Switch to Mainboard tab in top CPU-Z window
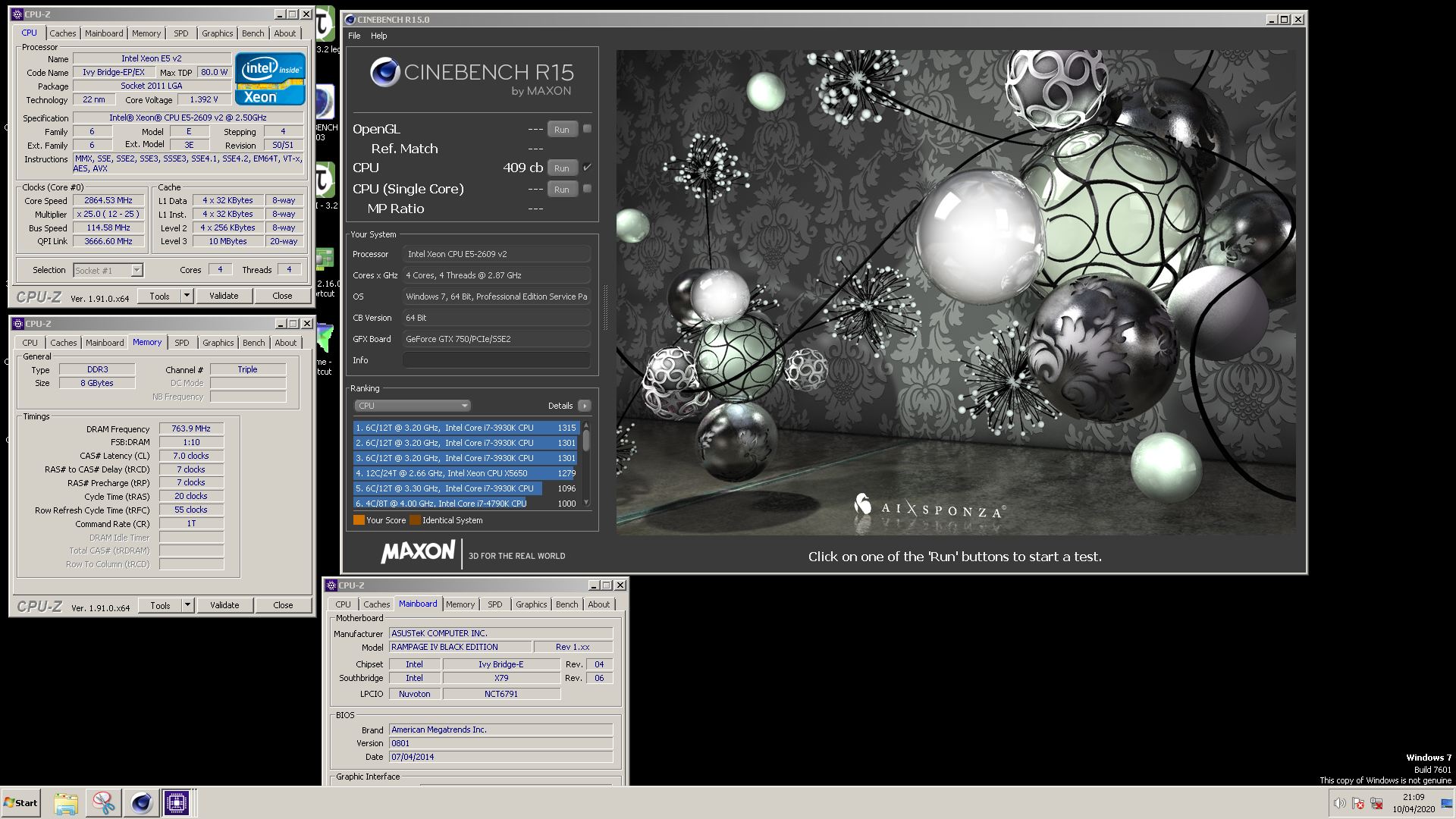1456x819 pixels. point(104,33)
